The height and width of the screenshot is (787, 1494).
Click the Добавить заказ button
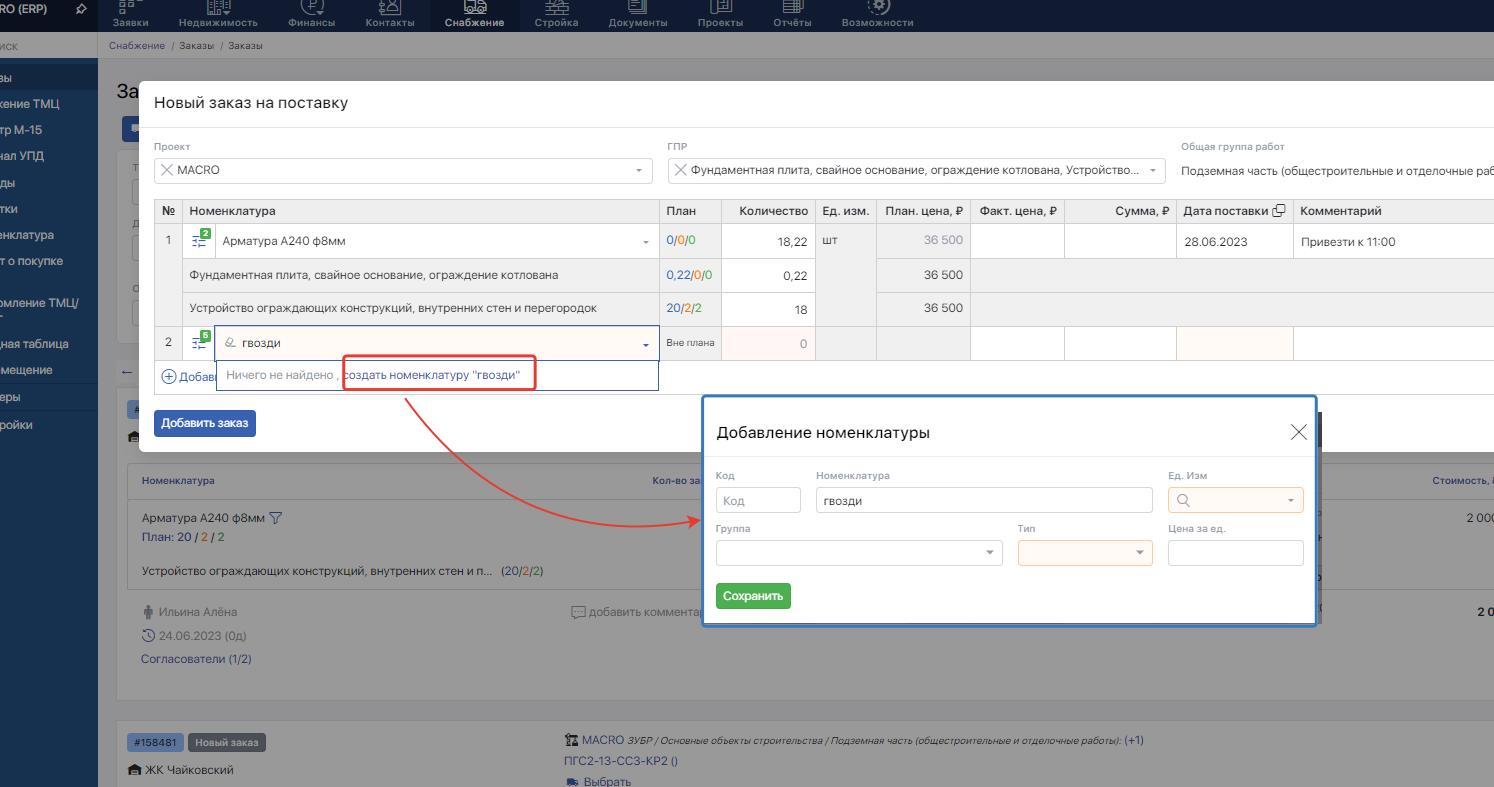tap(204, 423)
